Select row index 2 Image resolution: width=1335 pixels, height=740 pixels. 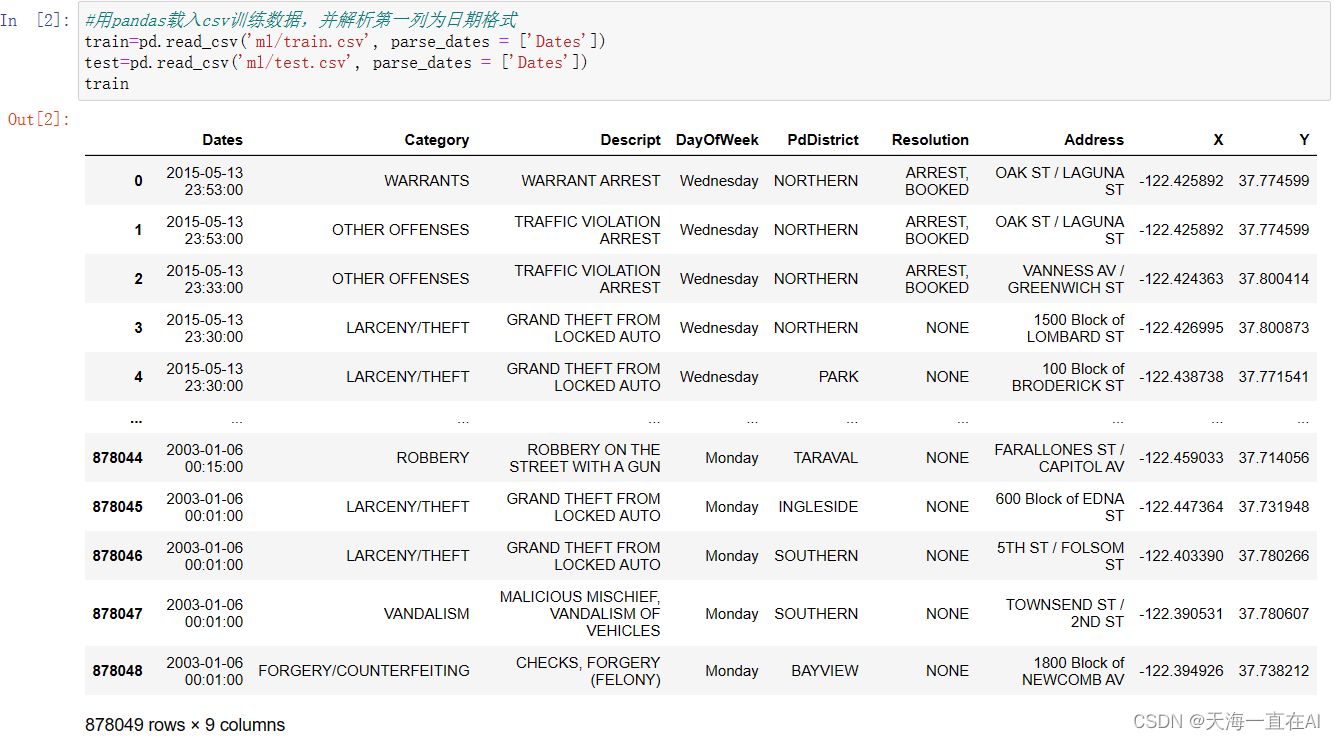click(x=139, y=279)
